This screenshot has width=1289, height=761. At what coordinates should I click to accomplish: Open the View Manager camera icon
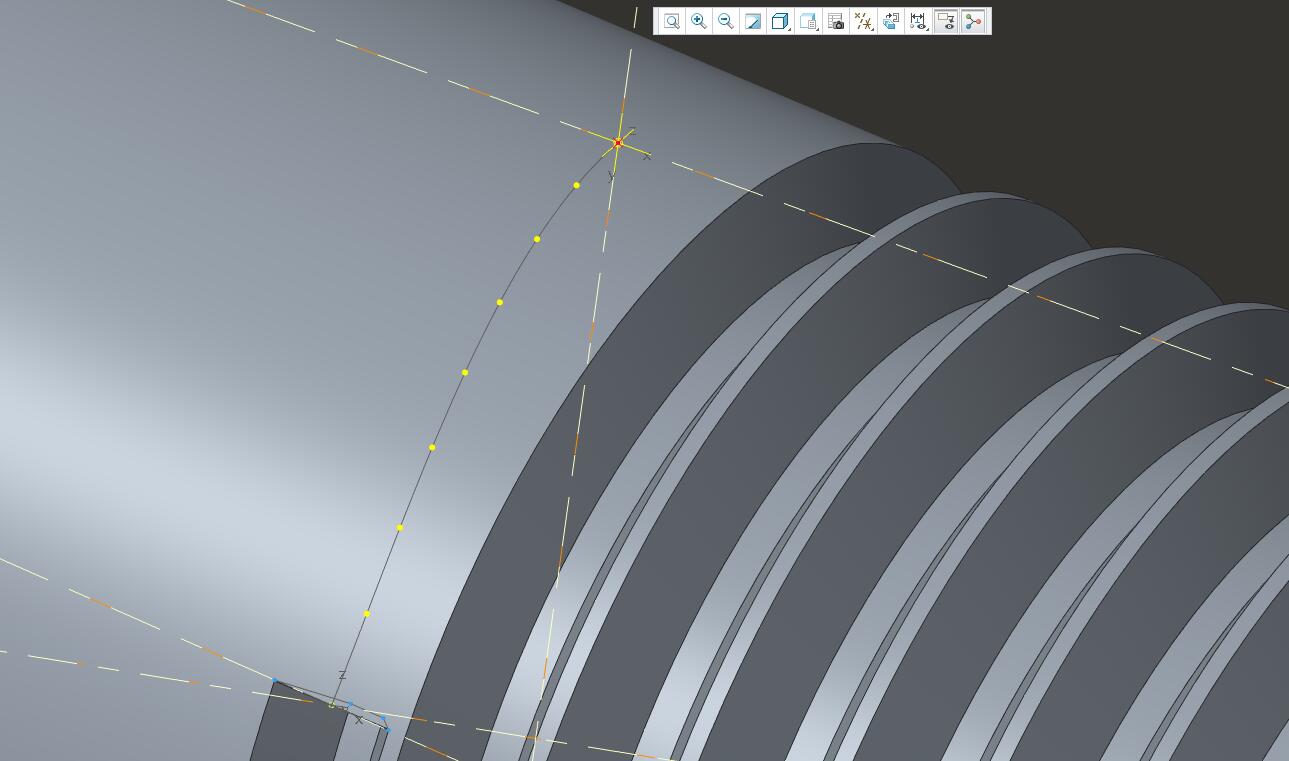[x=836, y=21]
